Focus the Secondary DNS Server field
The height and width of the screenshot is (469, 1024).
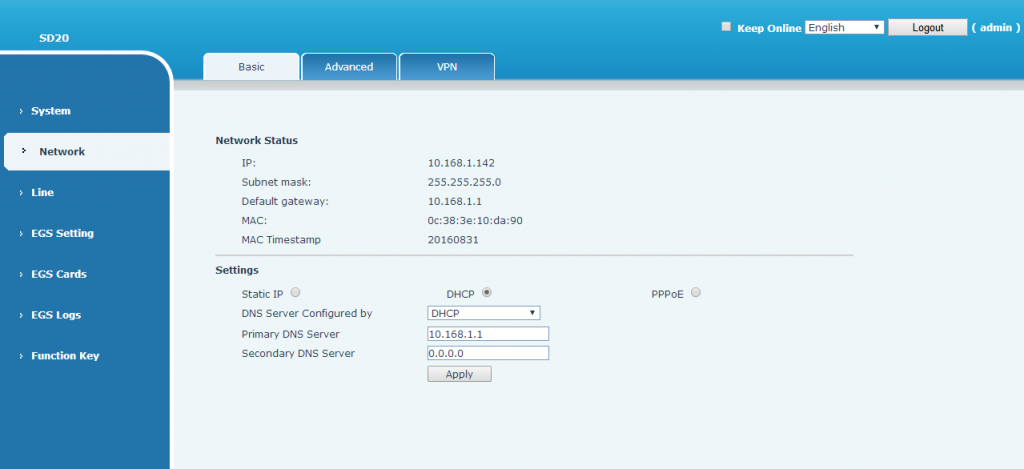click(x=488, y=353)
